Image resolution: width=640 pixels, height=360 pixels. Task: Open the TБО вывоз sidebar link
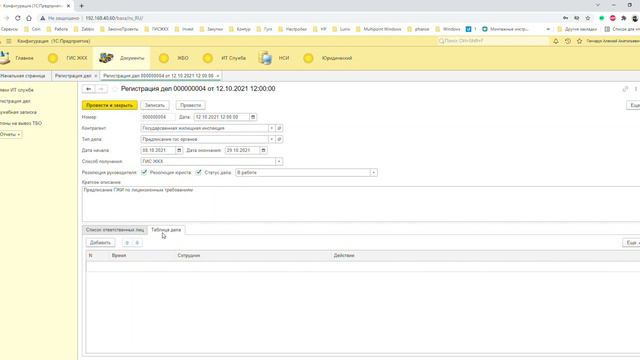coord(21,123)
